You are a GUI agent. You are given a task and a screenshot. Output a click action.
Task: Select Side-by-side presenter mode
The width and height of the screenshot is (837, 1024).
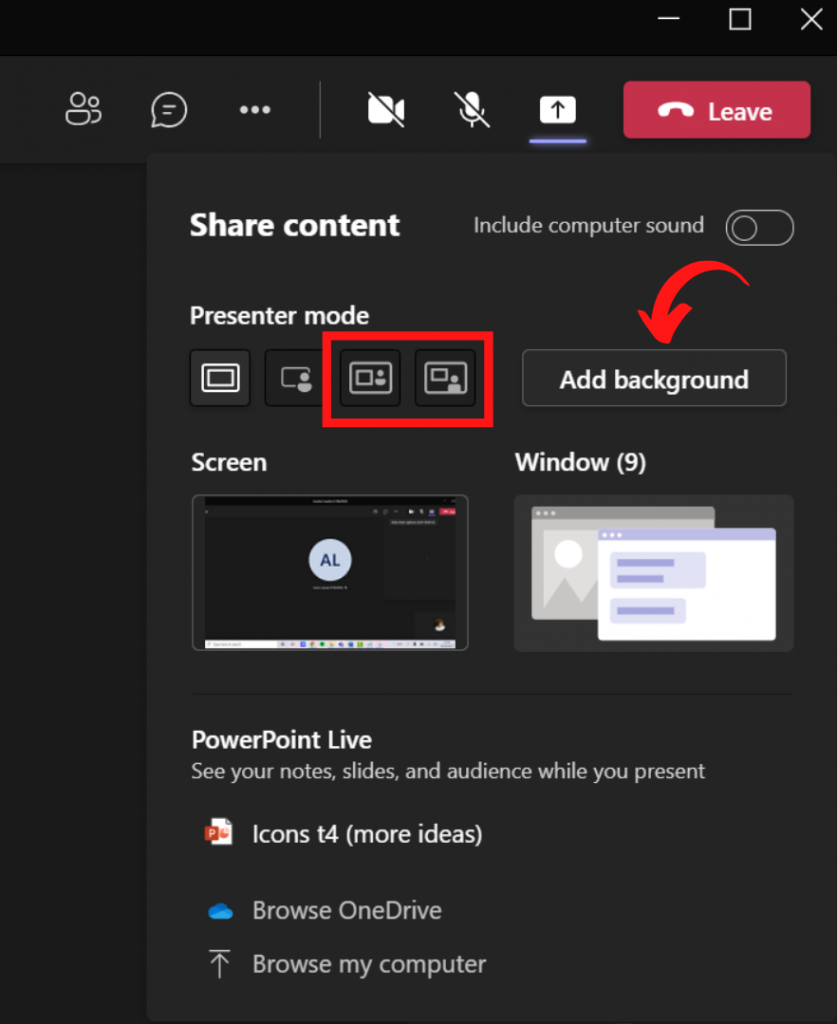pos(370,378)
